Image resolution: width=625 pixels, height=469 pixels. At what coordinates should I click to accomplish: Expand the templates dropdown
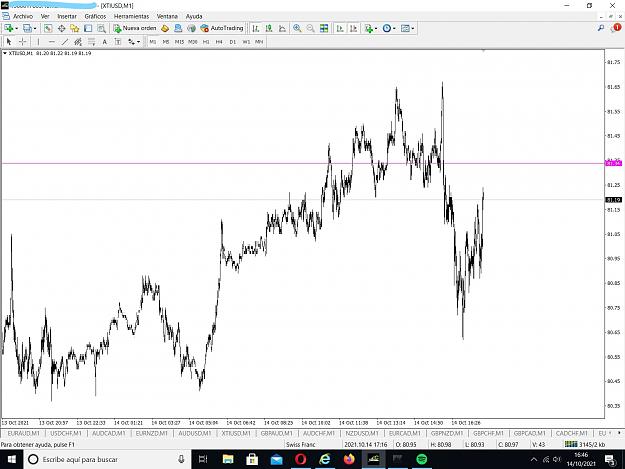(413, 29)
